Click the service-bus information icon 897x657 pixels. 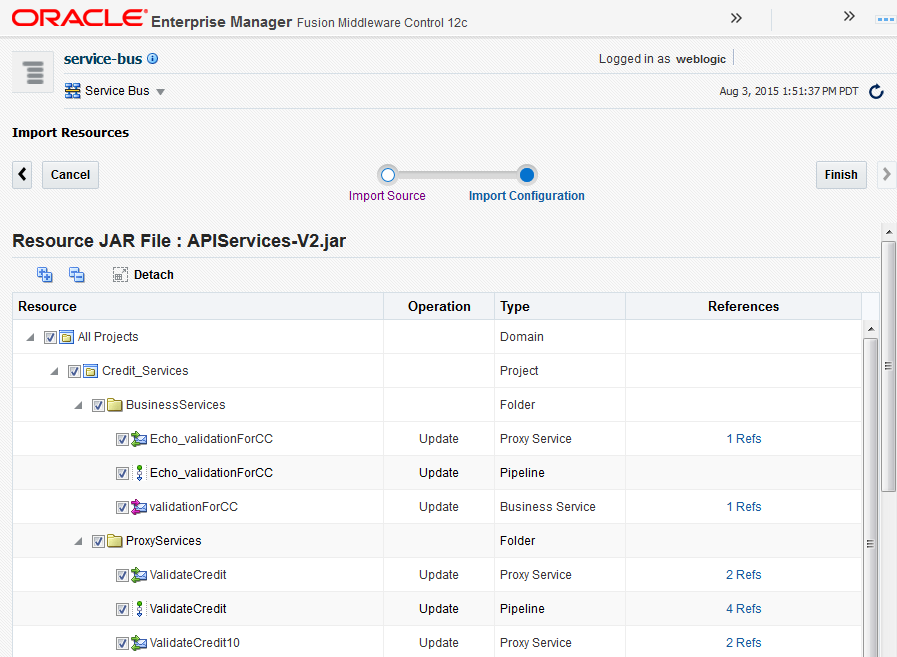pyautogui.click(x=152, y=58)
